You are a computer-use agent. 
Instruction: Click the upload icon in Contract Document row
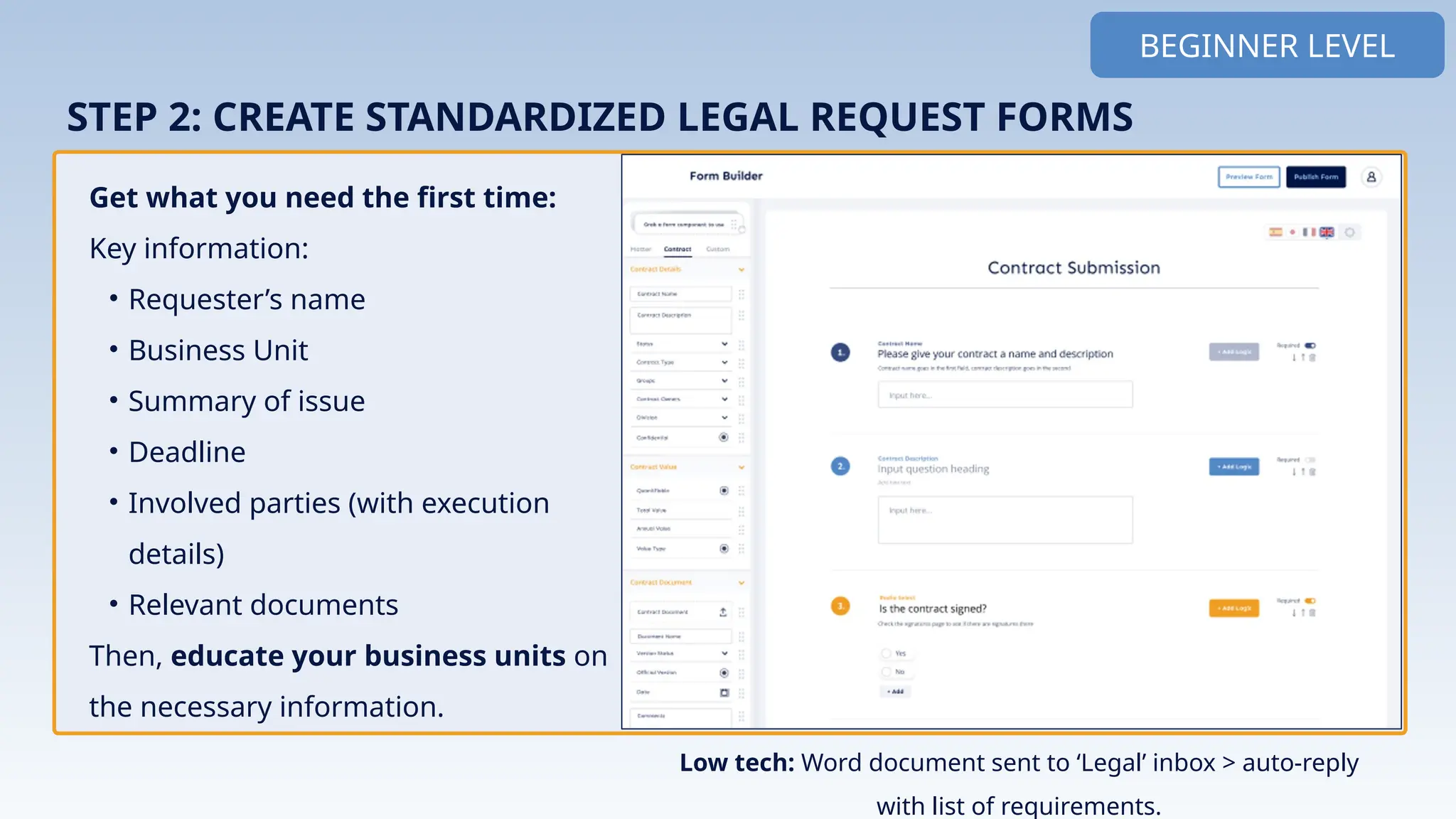(723, 612)
